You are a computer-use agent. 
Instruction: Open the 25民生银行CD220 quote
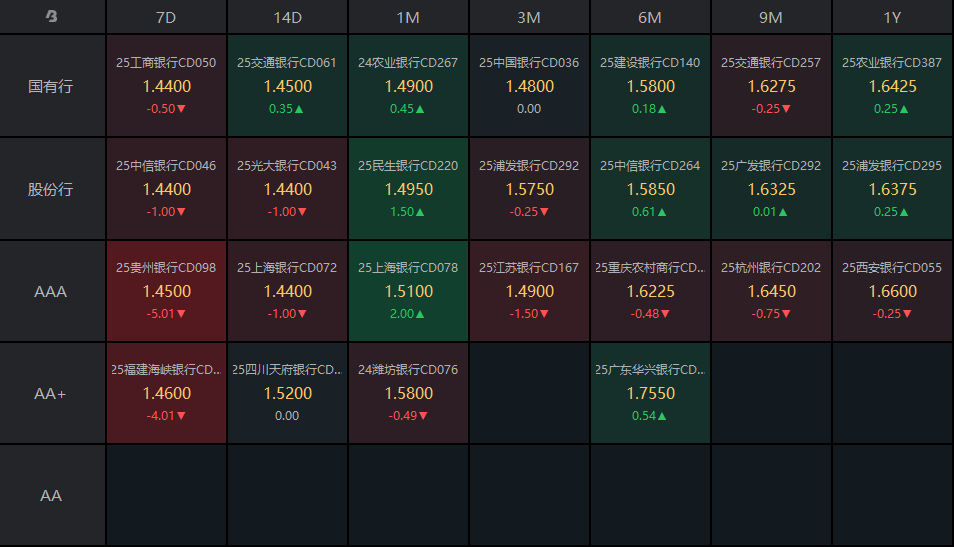408,189
